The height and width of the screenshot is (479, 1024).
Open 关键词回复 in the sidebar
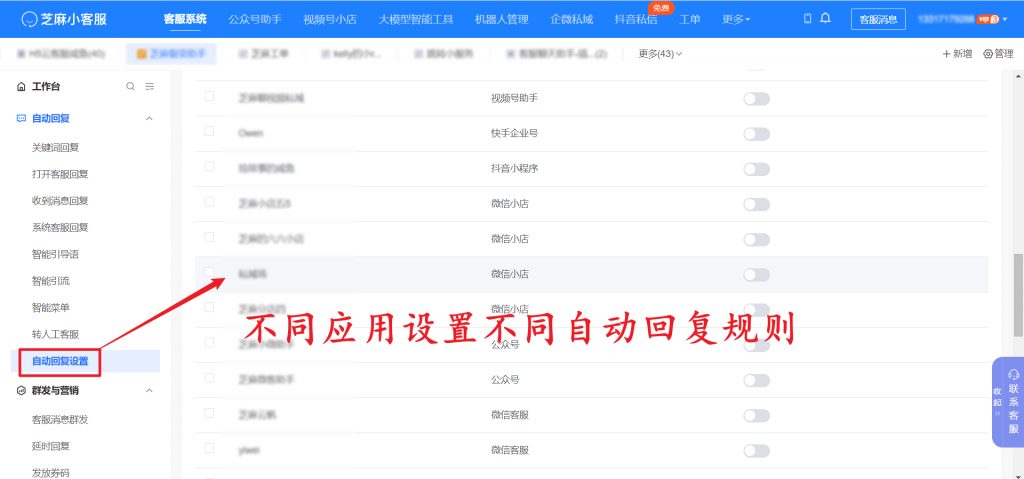point(56,148)
